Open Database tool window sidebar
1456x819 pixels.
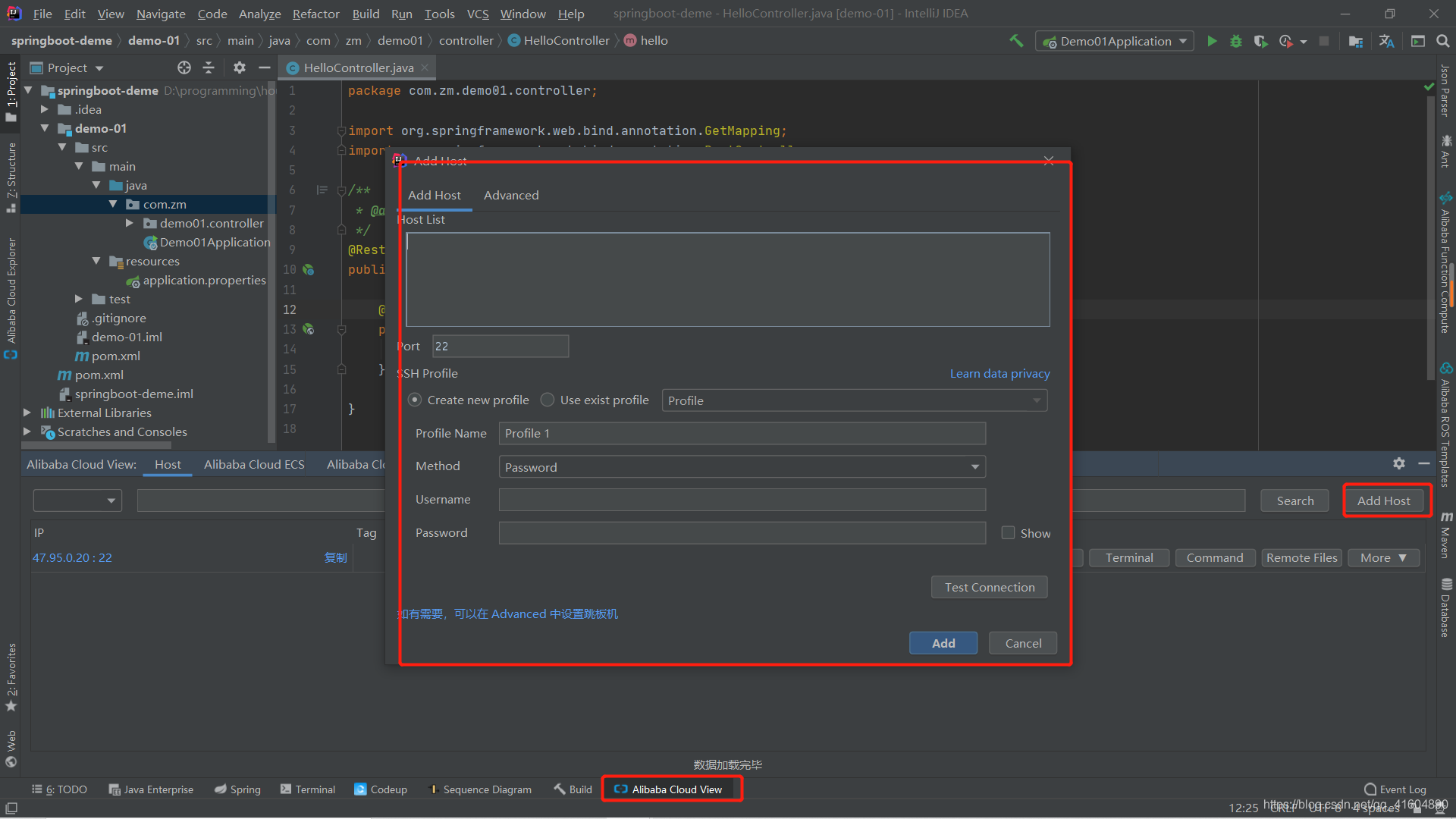(x=1446, y=607)
